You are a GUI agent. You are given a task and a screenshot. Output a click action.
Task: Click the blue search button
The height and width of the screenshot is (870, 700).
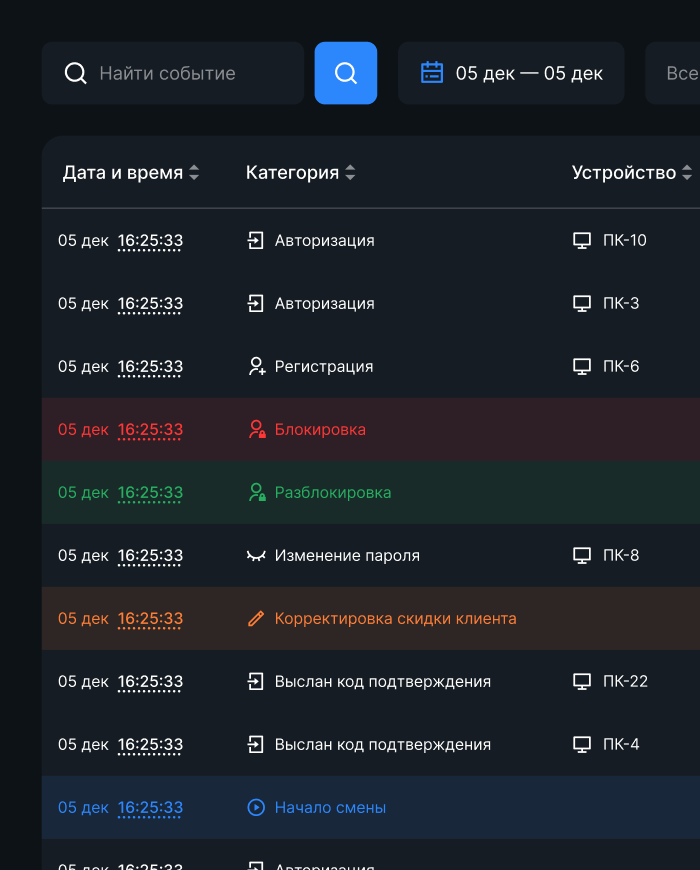pos(346,73)
